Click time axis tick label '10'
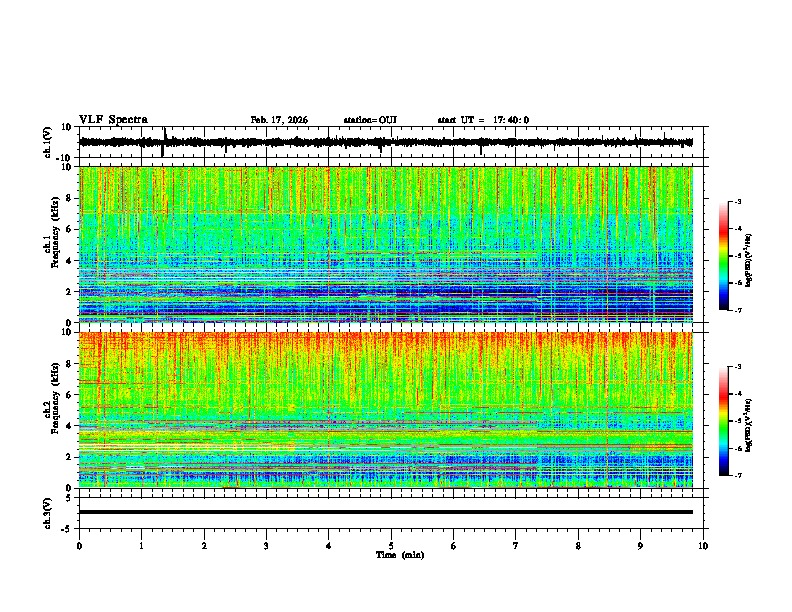 (x=703, y=546)
